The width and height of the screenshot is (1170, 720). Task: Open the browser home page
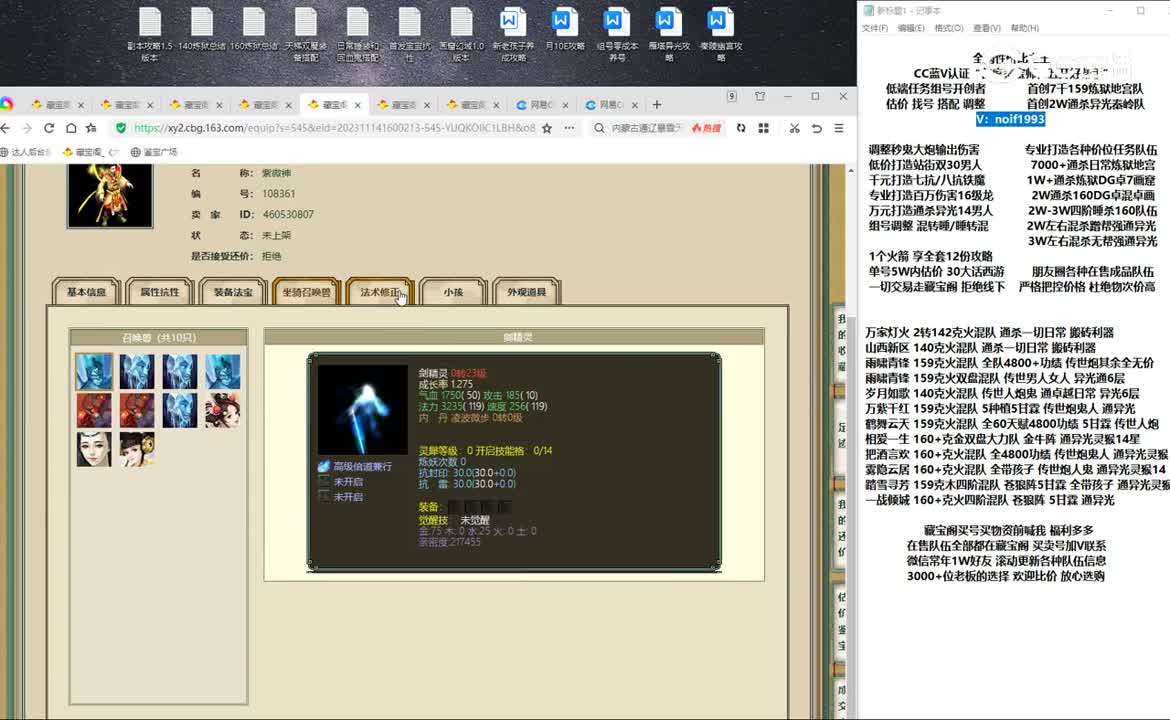[70, 128]
